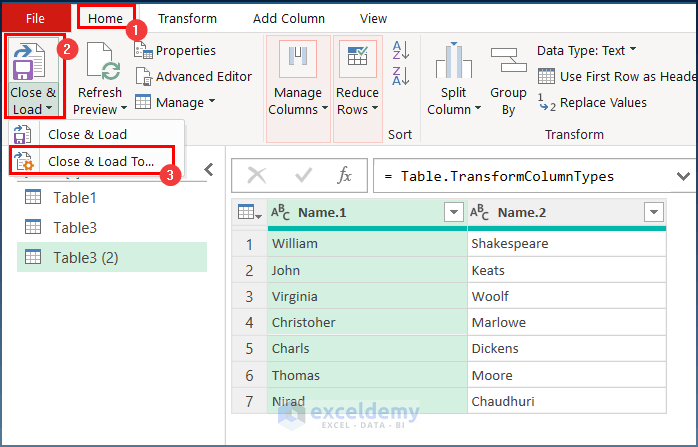Select the Table3 (2) query
Image resolution: width=698 pixels, height=447 pixels.
pos(112,257)
